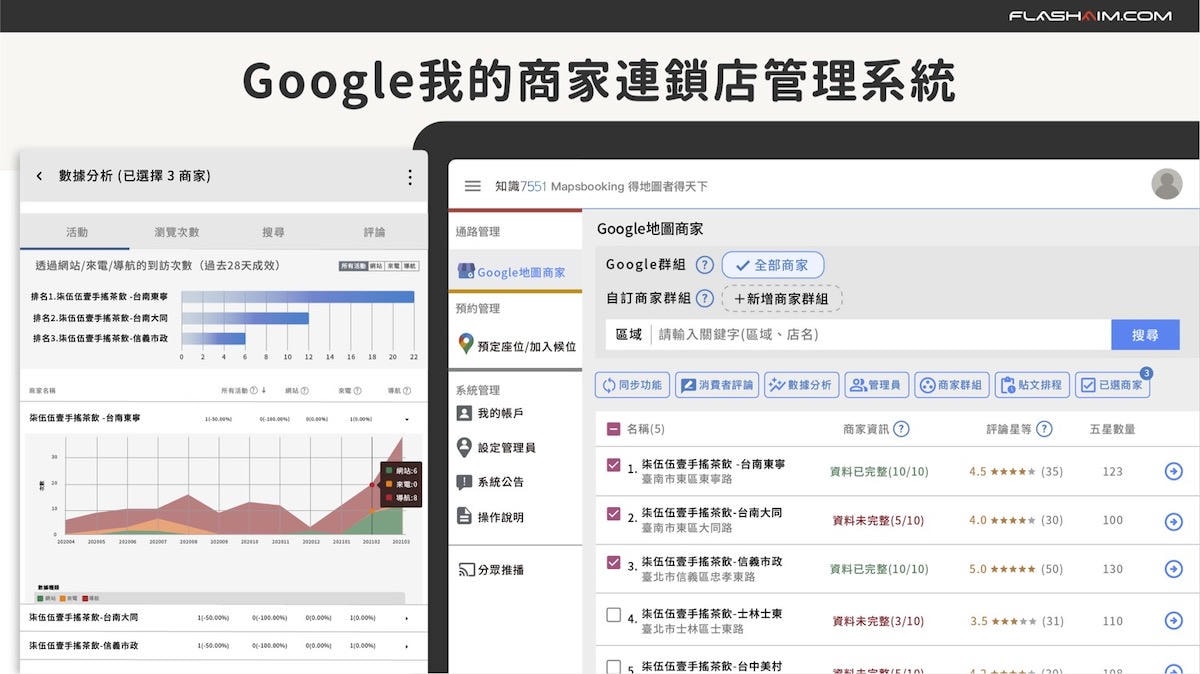
Task: Click 資料未完整(3/10) status for 士林士東
Action: coord(878,621)
